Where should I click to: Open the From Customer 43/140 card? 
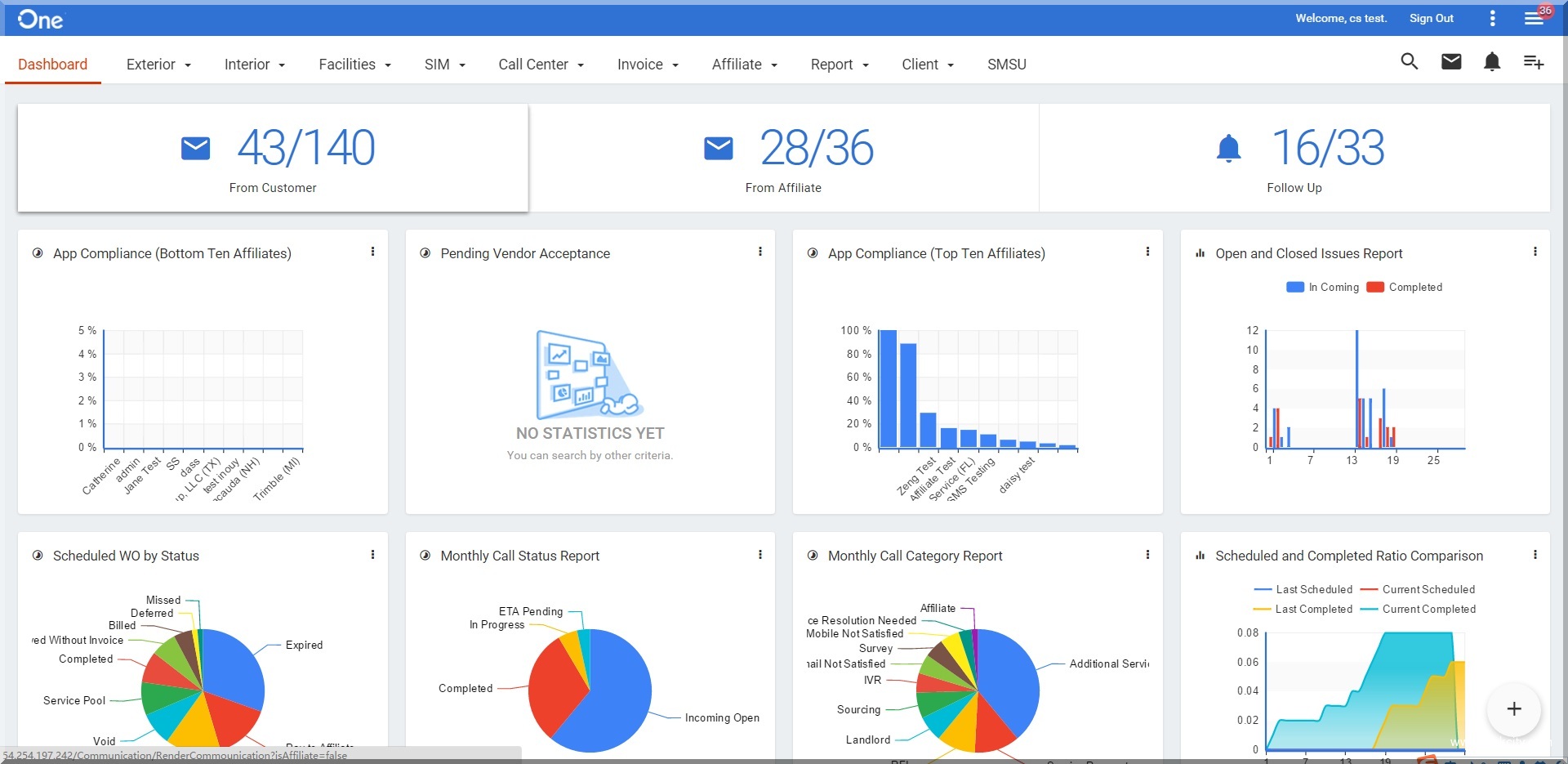[273, 158]
